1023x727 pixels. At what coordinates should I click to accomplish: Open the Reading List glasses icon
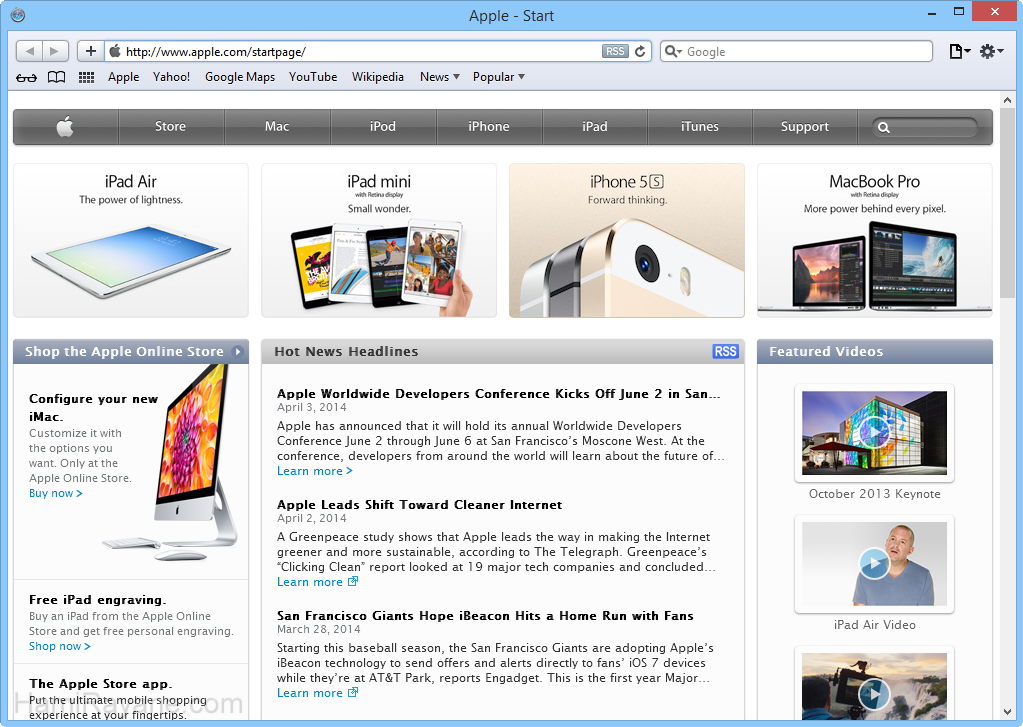tap(26, 78)
